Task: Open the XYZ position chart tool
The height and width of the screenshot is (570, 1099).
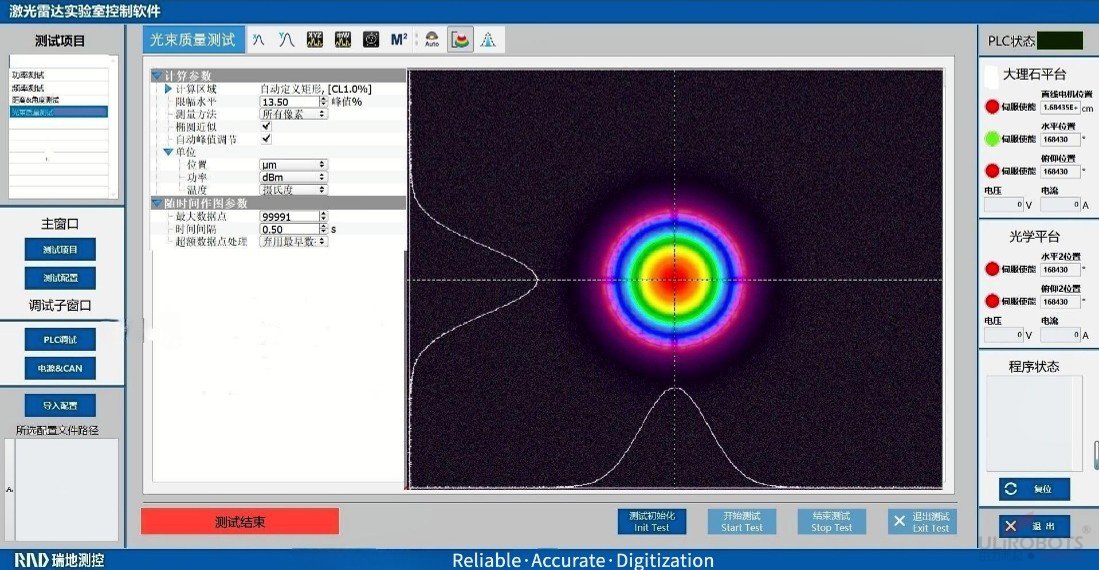Action: tap(315, 40)
